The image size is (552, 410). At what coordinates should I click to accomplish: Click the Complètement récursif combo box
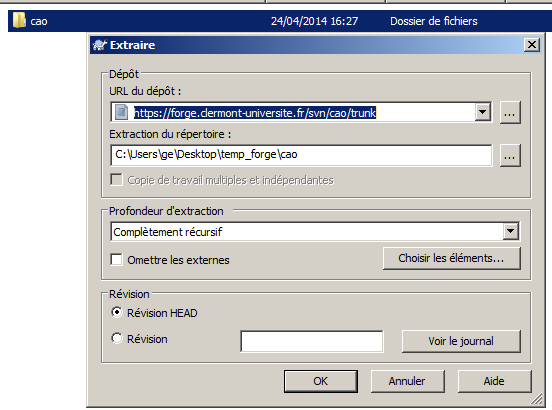coord(315,232)
